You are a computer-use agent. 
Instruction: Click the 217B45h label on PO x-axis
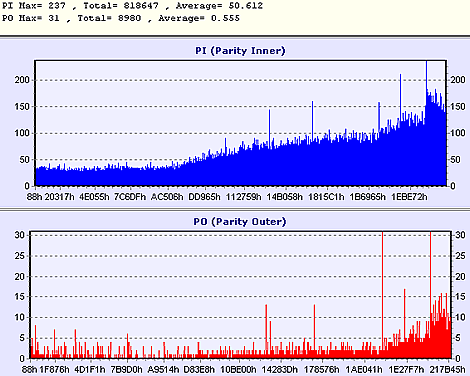[x=447, y=370]
